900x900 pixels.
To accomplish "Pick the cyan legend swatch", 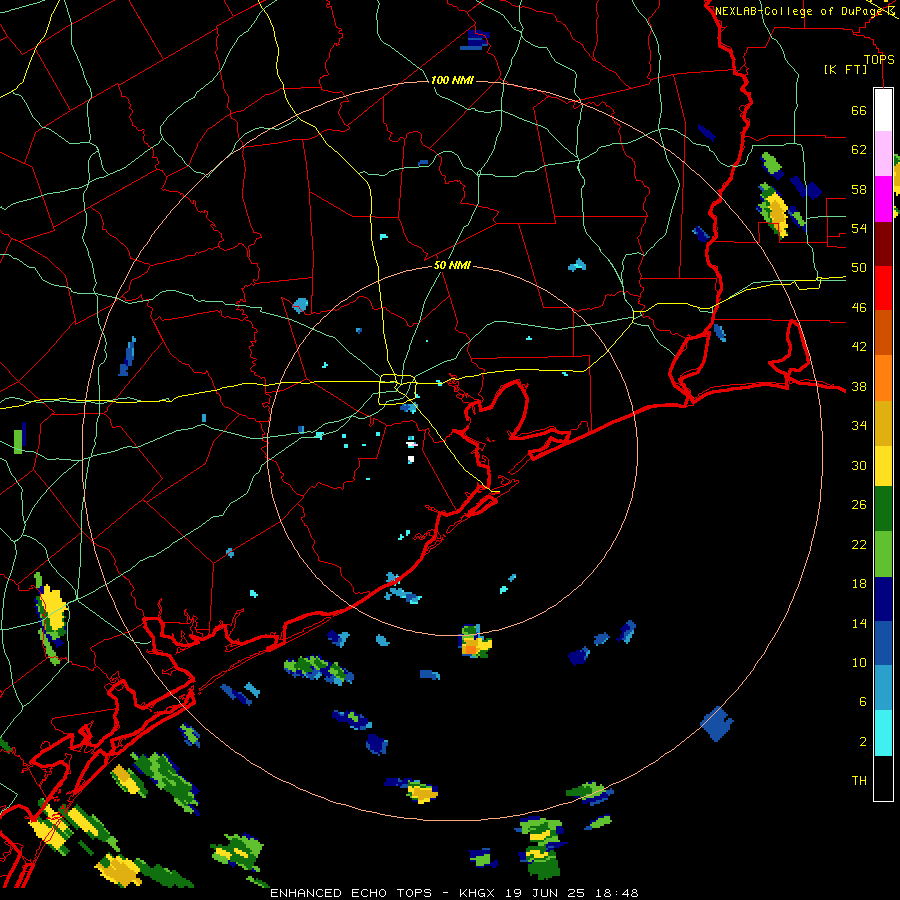I will [x=883, y=733].
